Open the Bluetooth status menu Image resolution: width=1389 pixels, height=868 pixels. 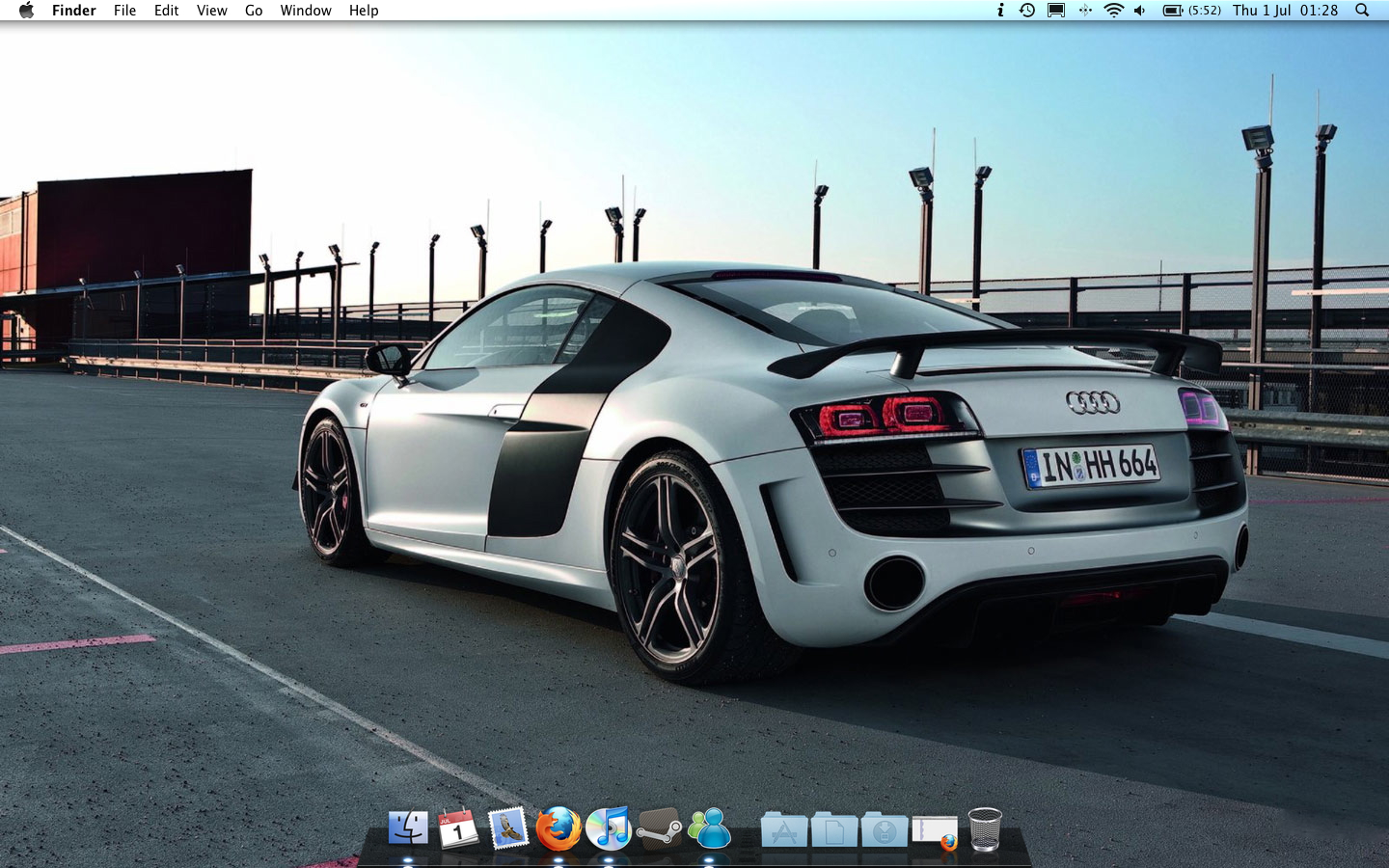point(1085,11)
